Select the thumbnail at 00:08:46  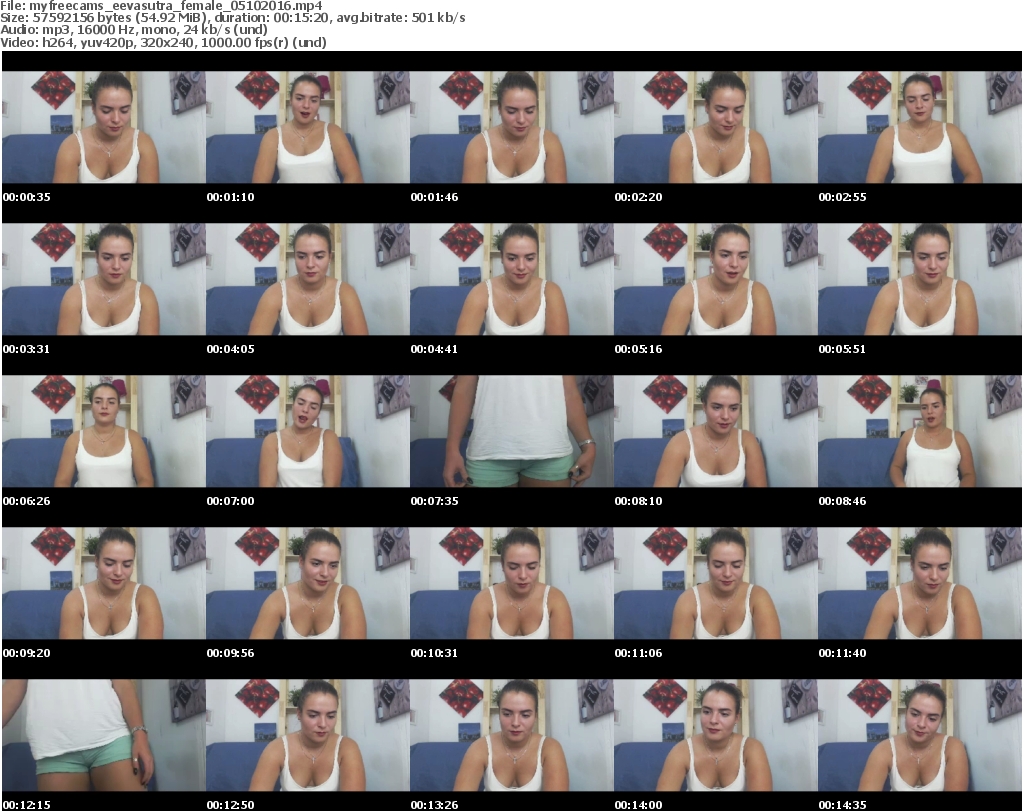point(919,431)
